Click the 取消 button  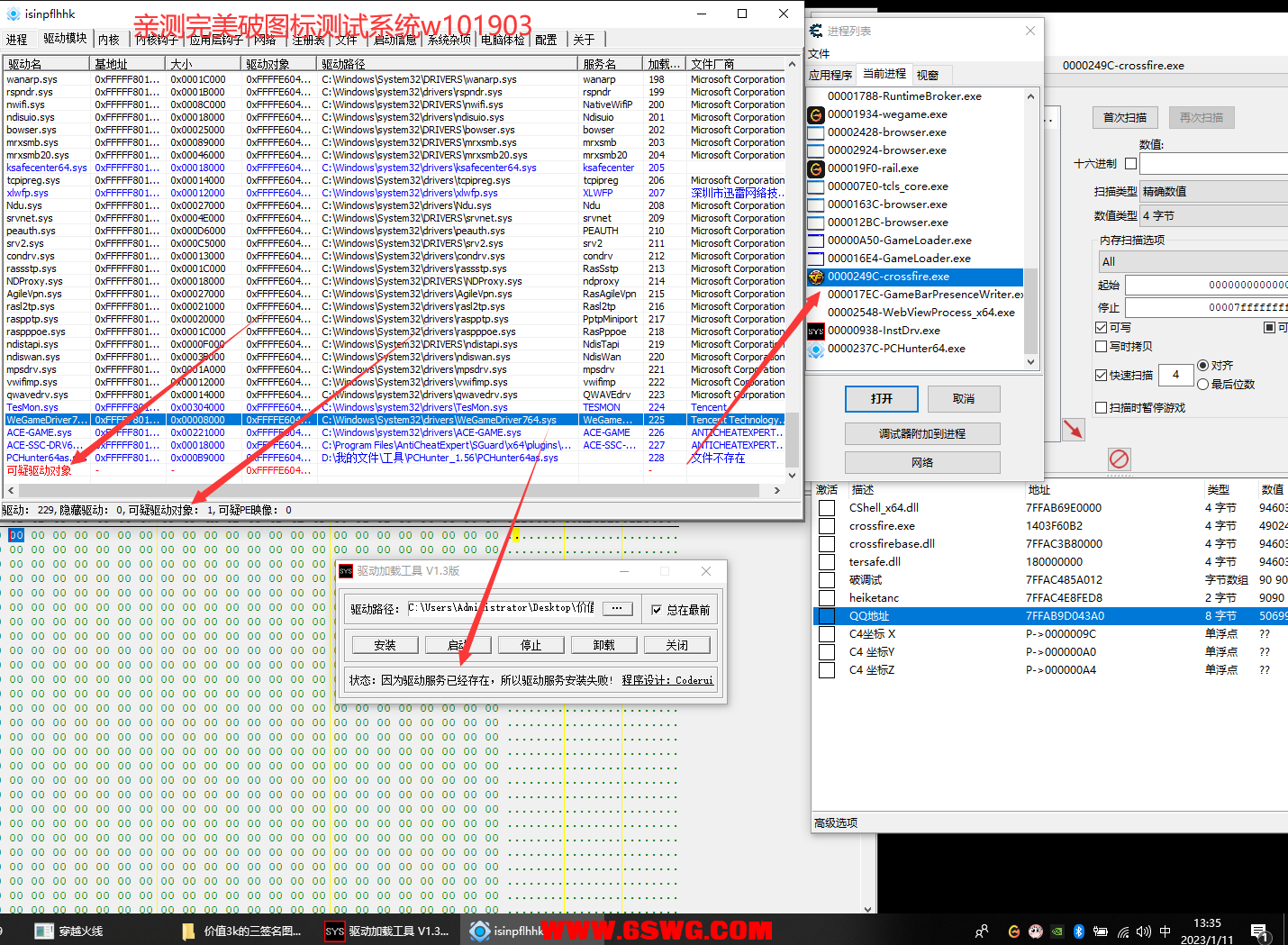point(964,399)
